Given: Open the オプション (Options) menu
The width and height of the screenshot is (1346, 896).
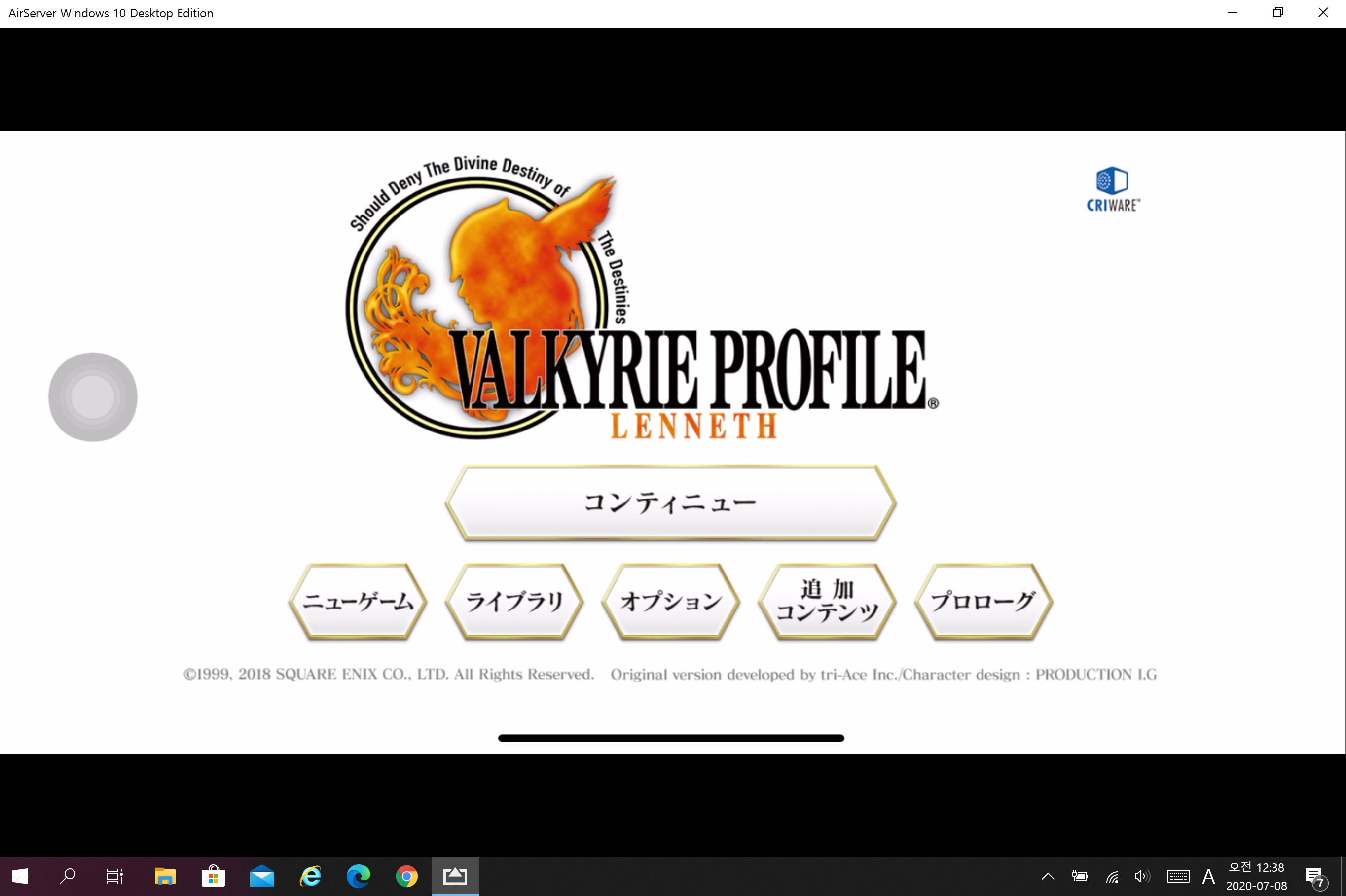Looking at the screenshot, I should [670, 602].
